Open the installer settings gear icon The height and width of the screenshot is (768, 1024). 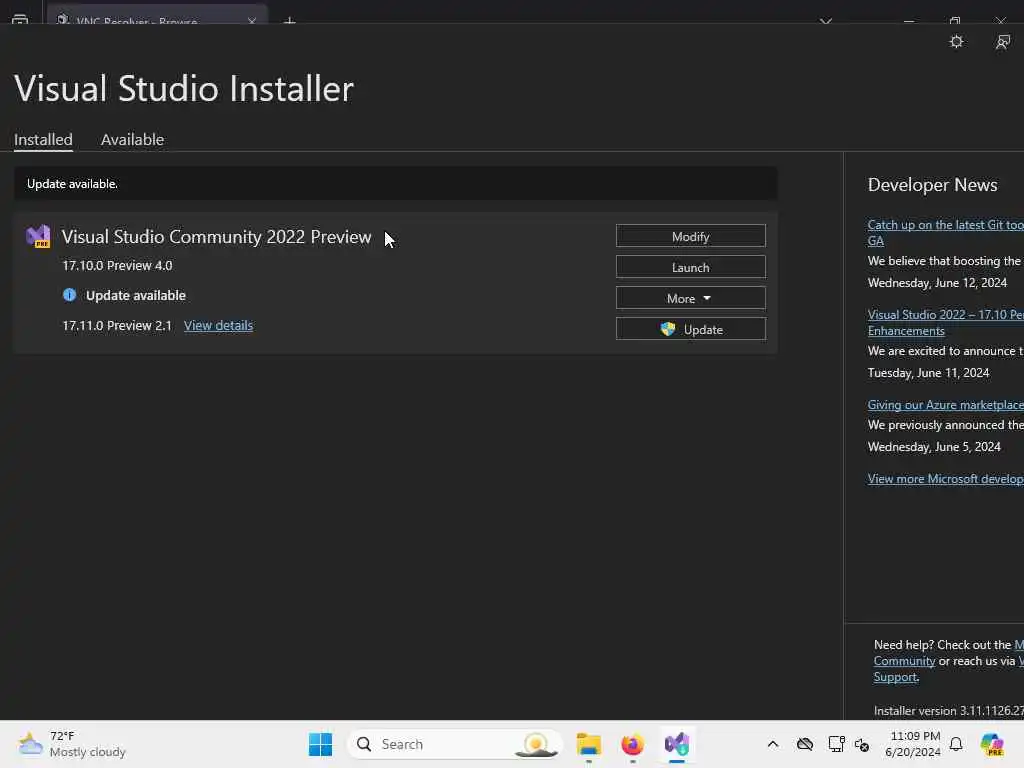[x=956, y=42]
